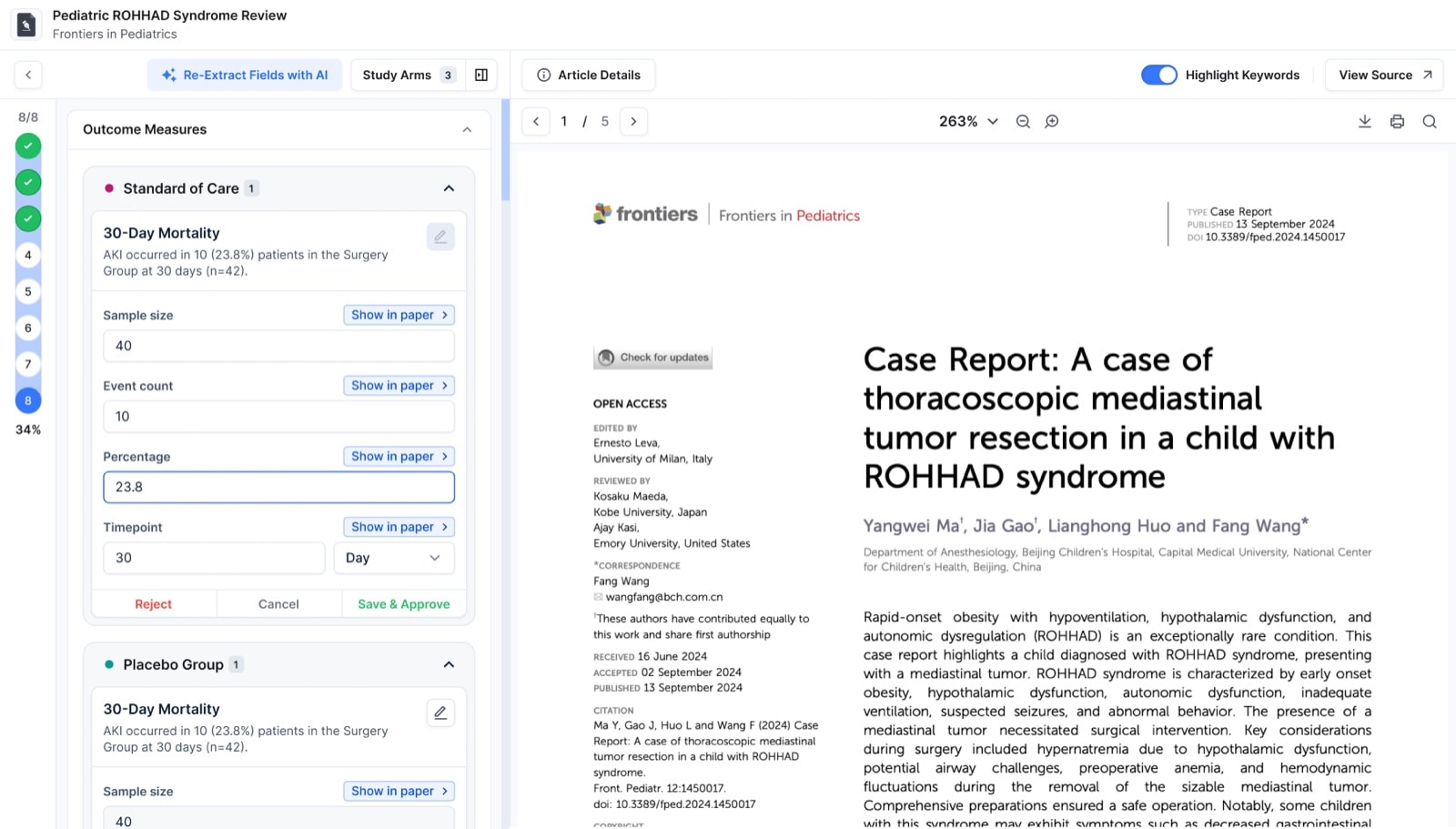Click email wangfang@bch.com.cn in PDF
The image size is (1456, 829).
point(664,597)
